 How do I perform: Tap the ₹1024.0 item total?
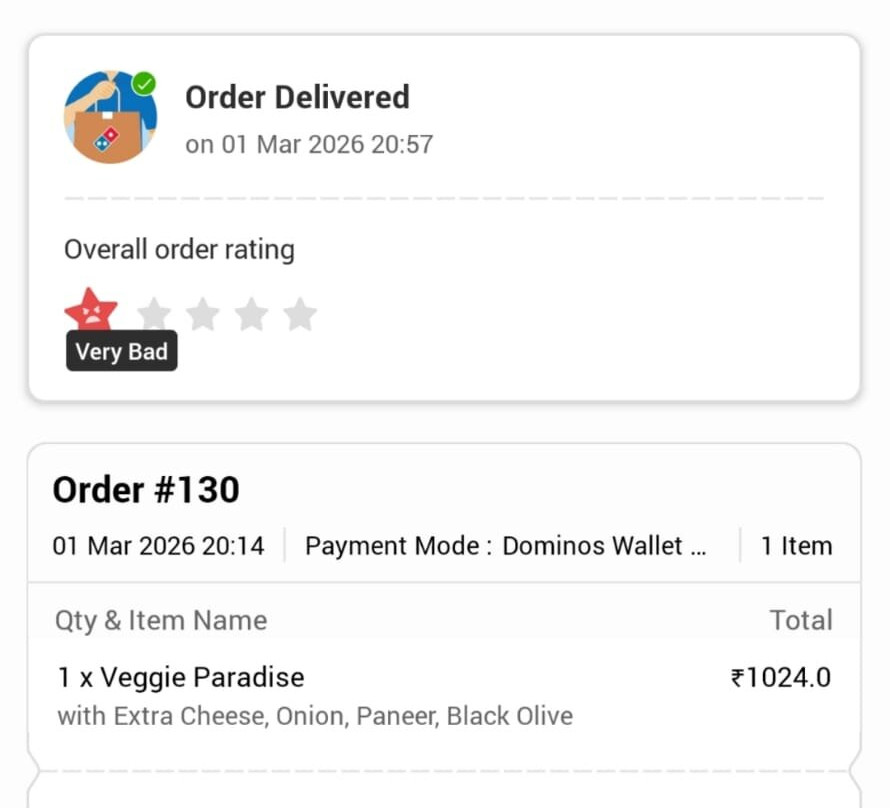pos(781,677)
